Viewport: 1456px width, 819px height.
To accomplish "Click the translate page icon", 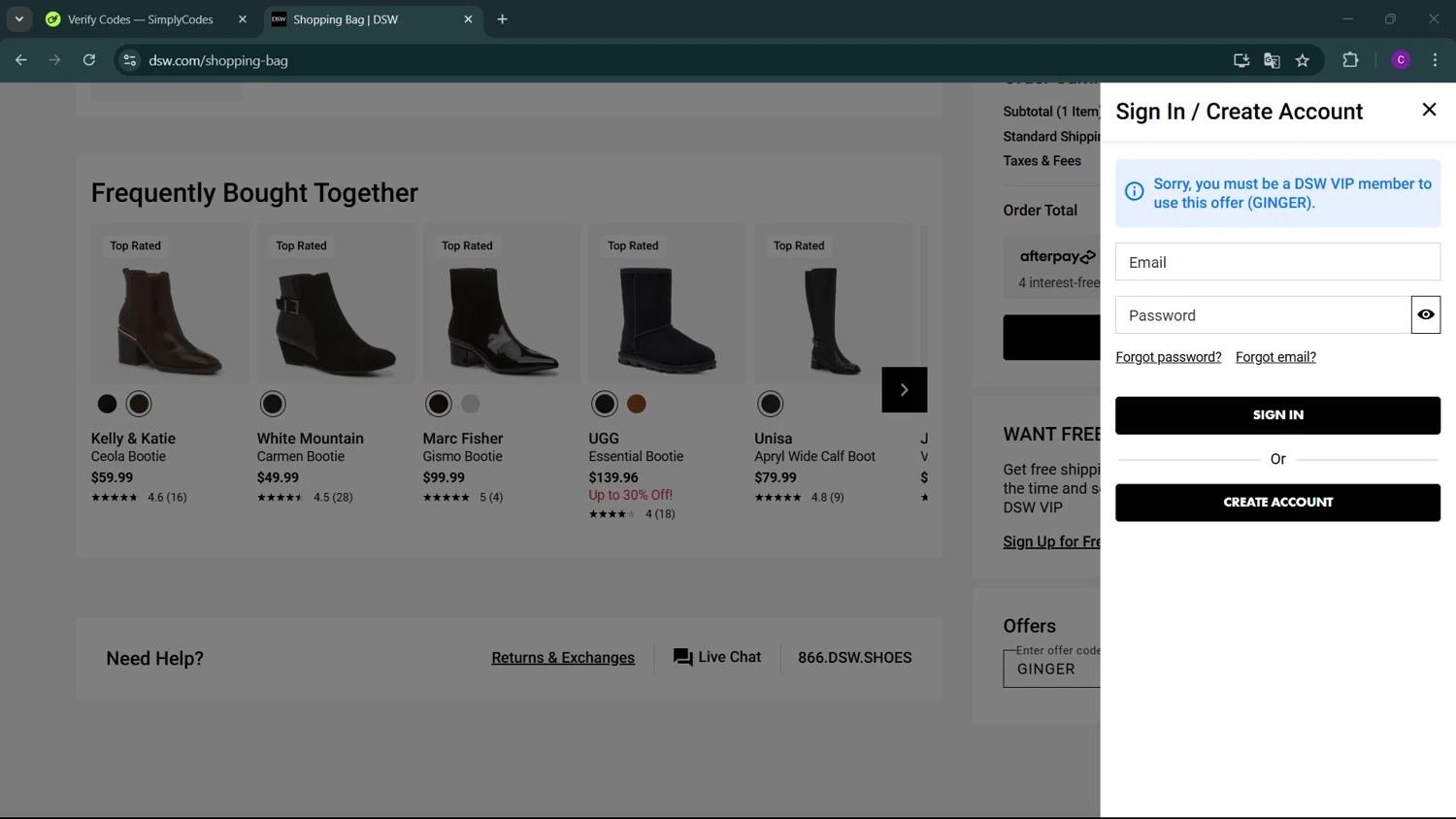I will [1272, 60].
